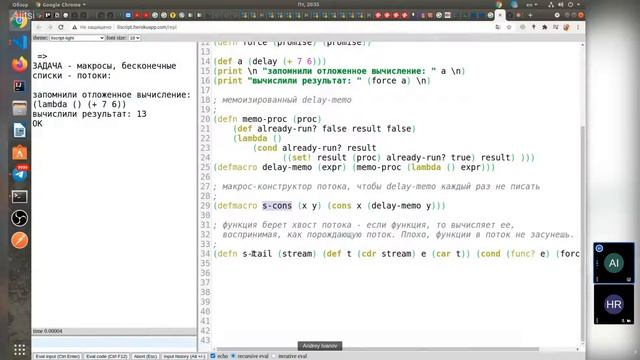
Task: Click 'already-run? false' on line 21
Action: tap(302, 129)
